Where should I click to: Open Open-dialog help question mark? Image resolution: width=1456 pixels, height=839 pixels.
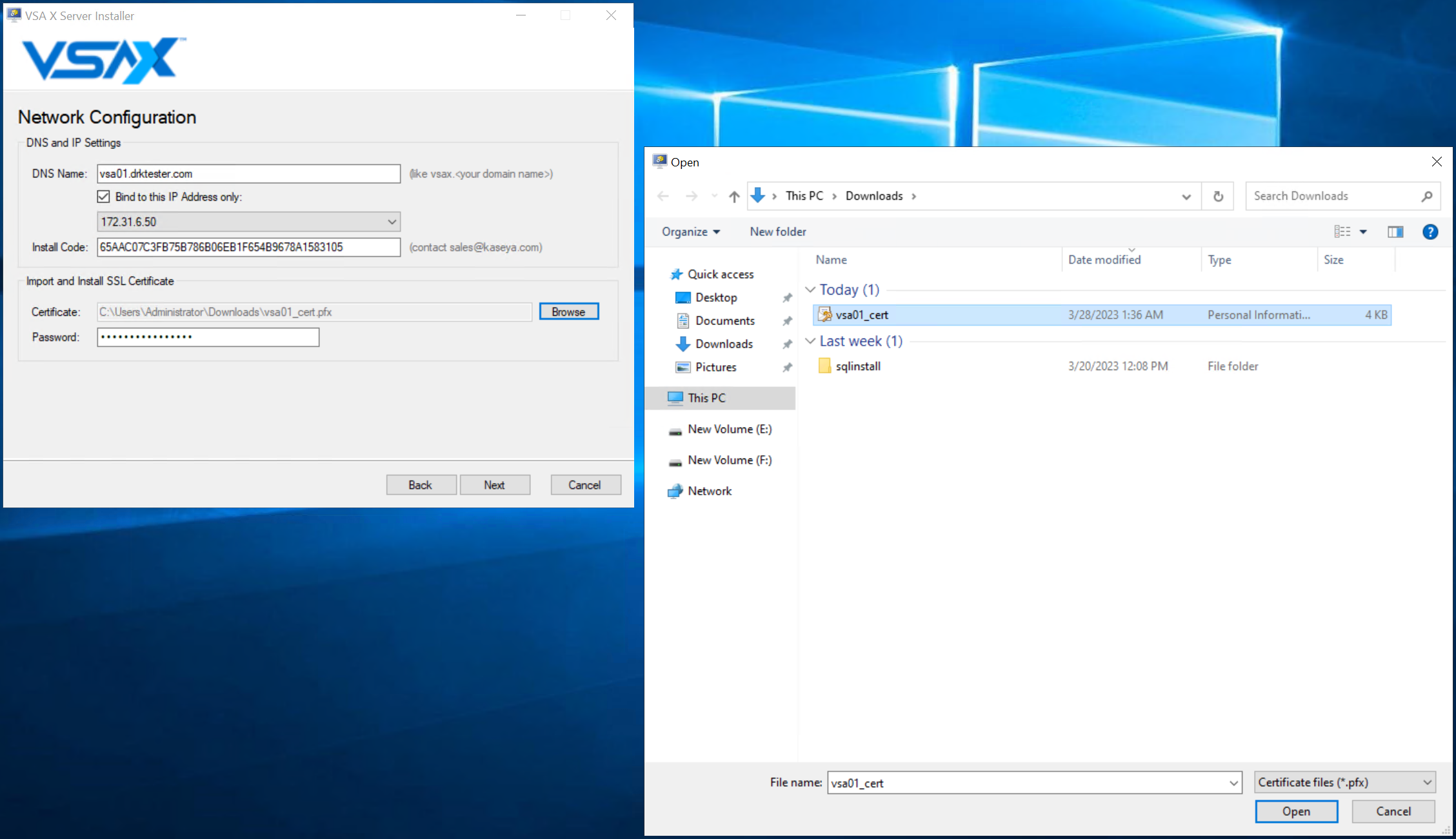pyautogui.click(x=1430, y=232)
